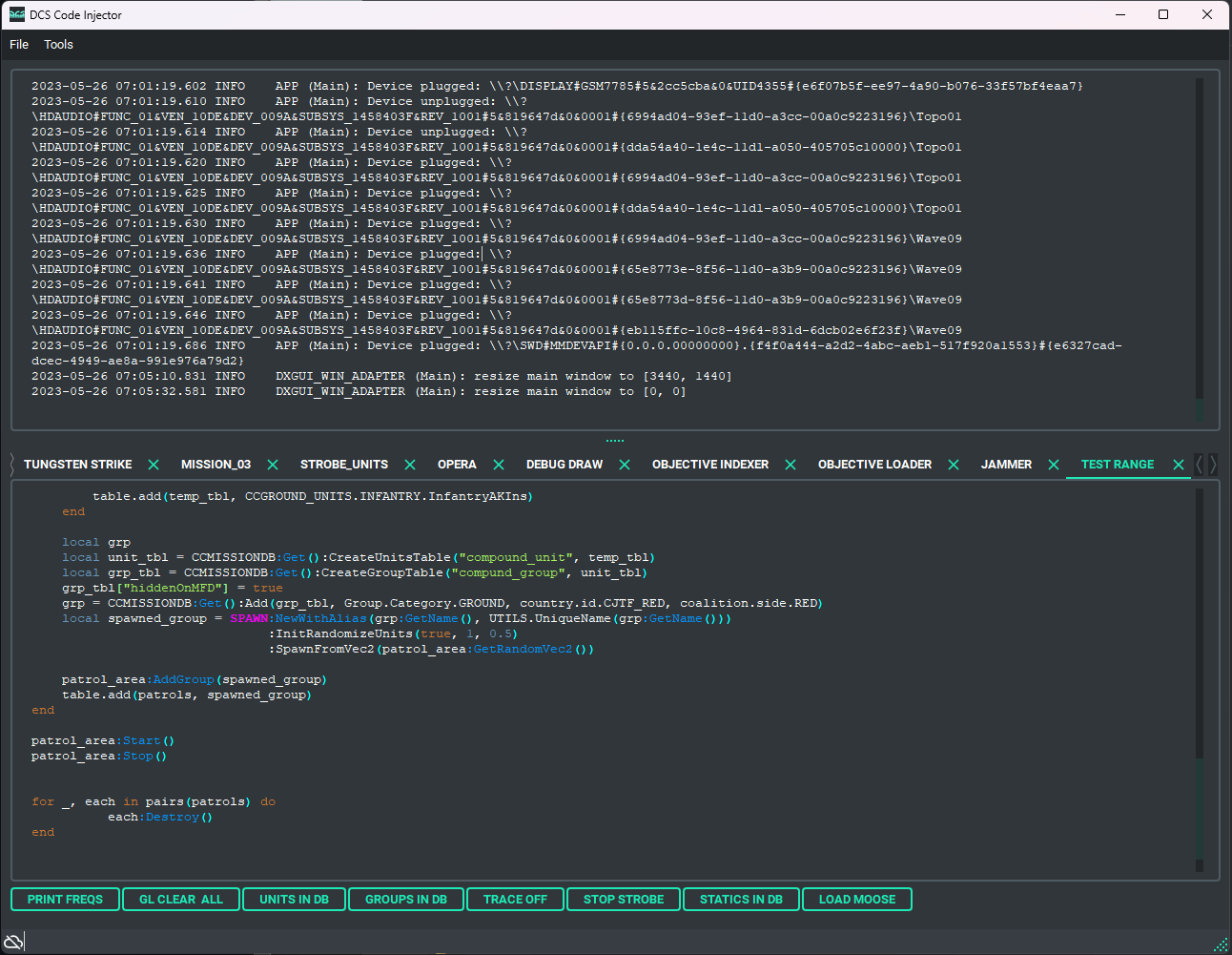Select the TEST RANGE tab

tap(1117, 465)
